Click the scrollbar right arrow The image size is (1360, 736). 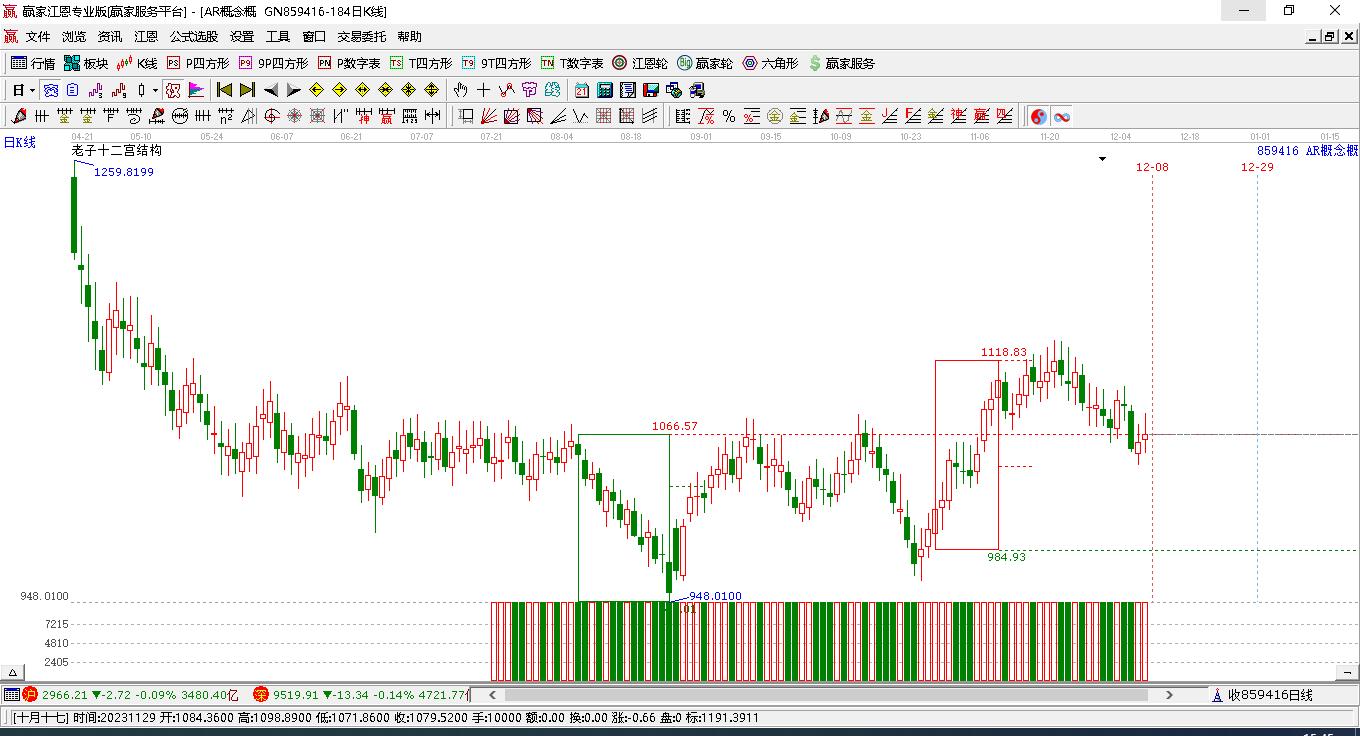tap(1169, 694)
